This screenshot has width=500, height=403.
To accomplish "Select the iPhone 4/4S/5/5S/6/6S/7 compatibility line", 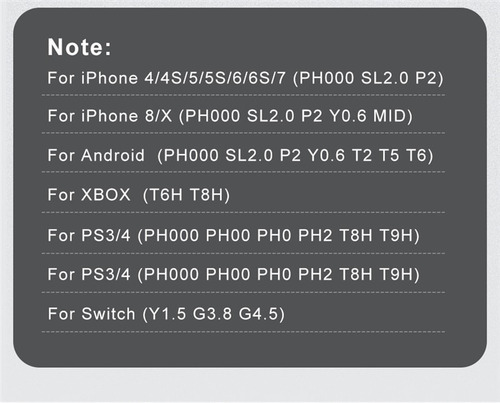I will [x=245, y=78].
